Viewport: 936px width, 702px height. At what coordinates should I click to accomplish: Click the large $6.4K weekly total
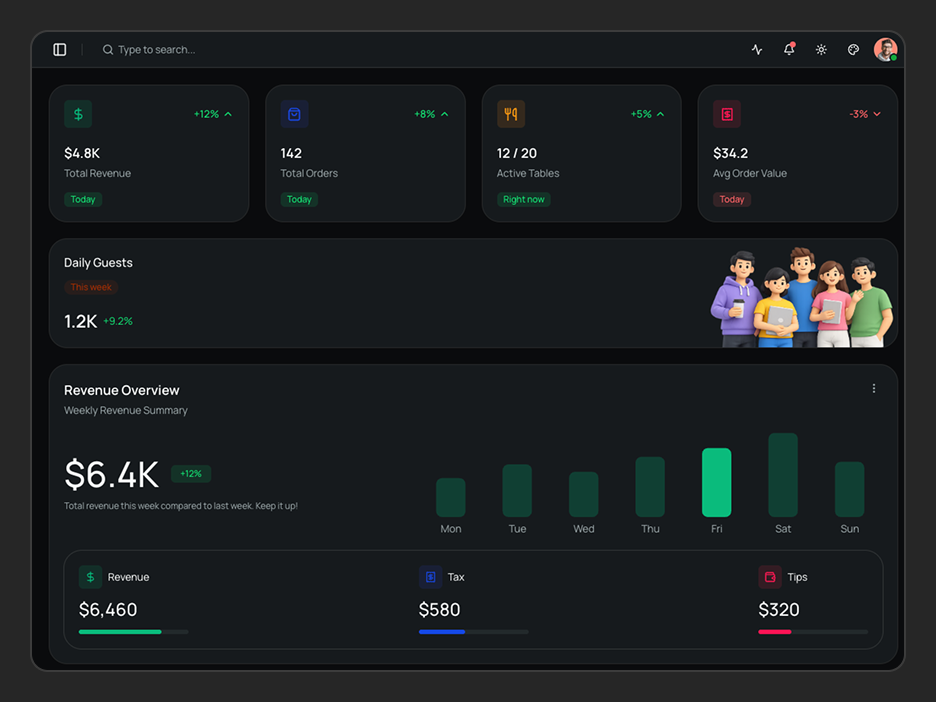[x=112, y=475]
